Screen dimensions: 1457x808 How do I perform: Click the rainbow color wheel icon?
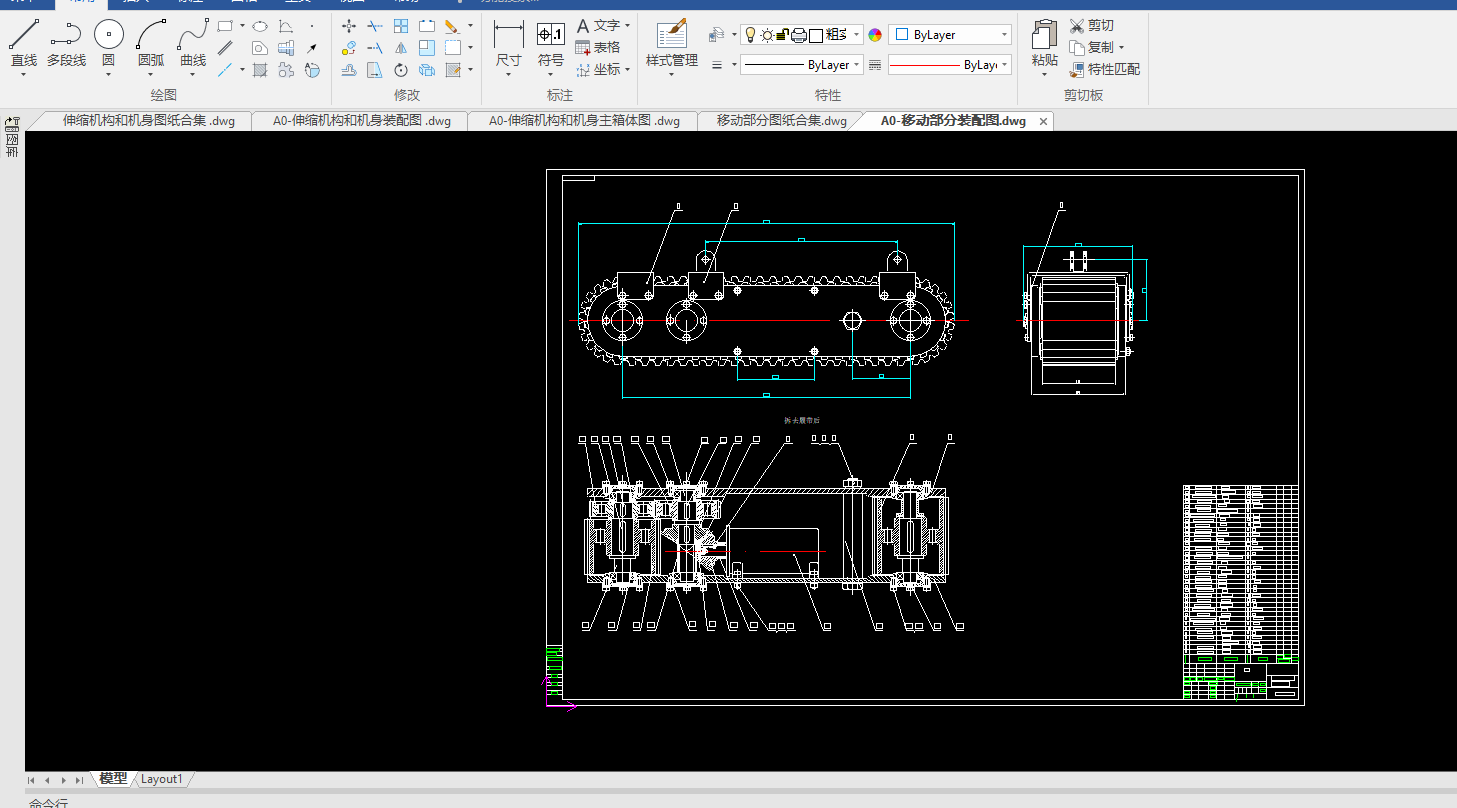click(875, 35)
